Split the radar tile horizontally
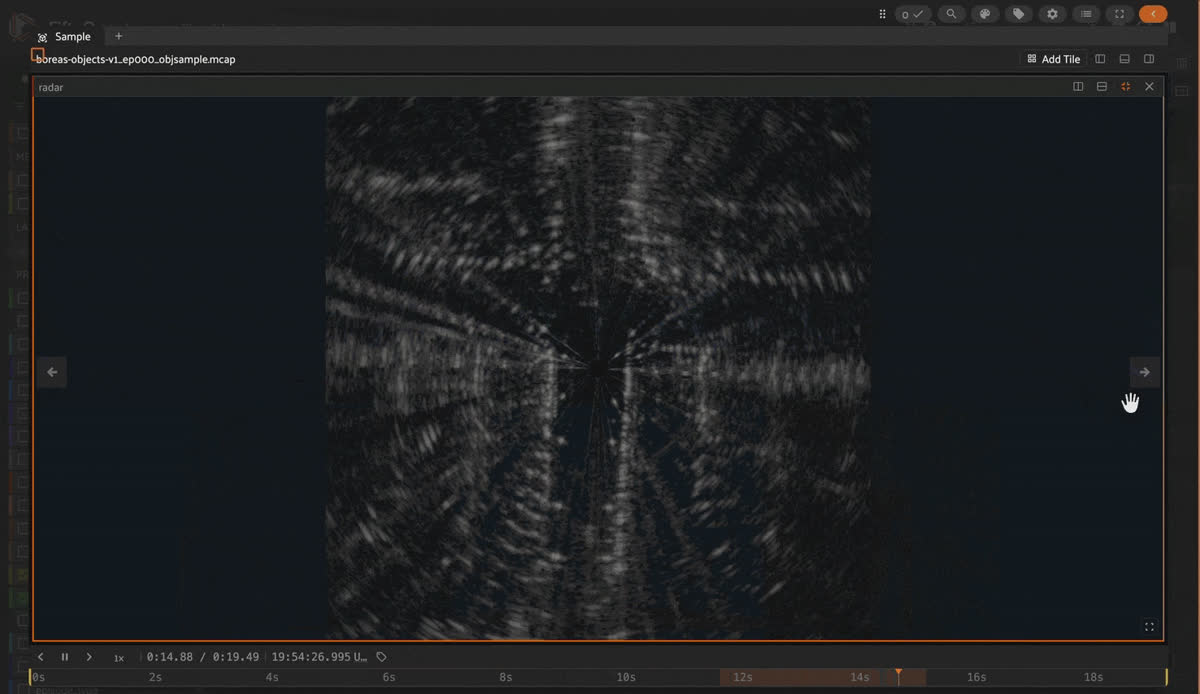Screen dimensions: 1200x694 1102,87
